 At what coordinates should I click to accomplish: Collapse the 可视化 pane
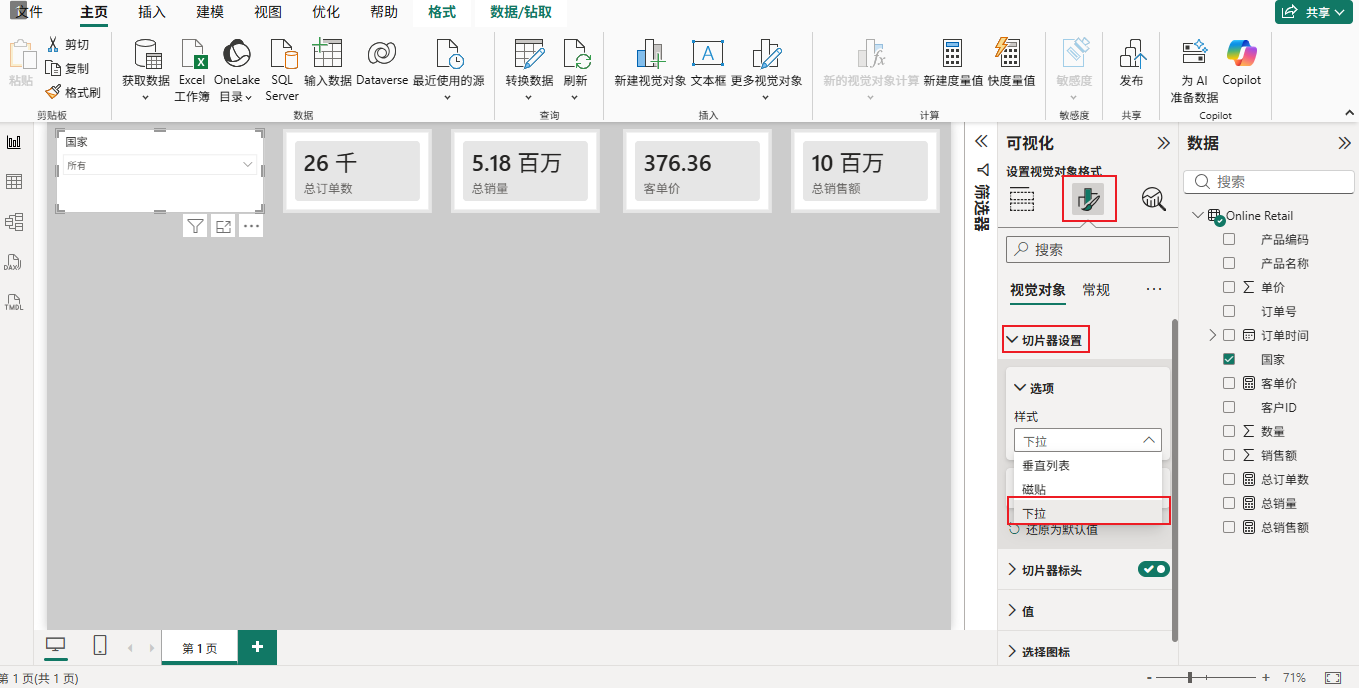pyautogui.click(x=1163, y=143)
